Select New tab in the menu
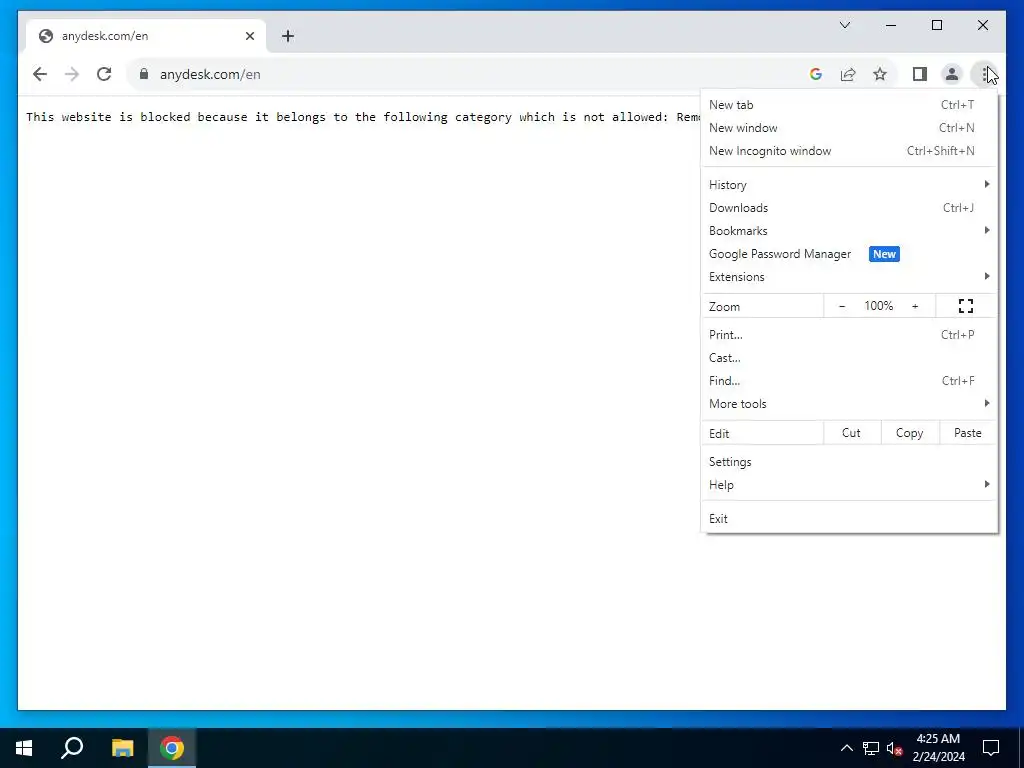 click(x=849, y=104)
